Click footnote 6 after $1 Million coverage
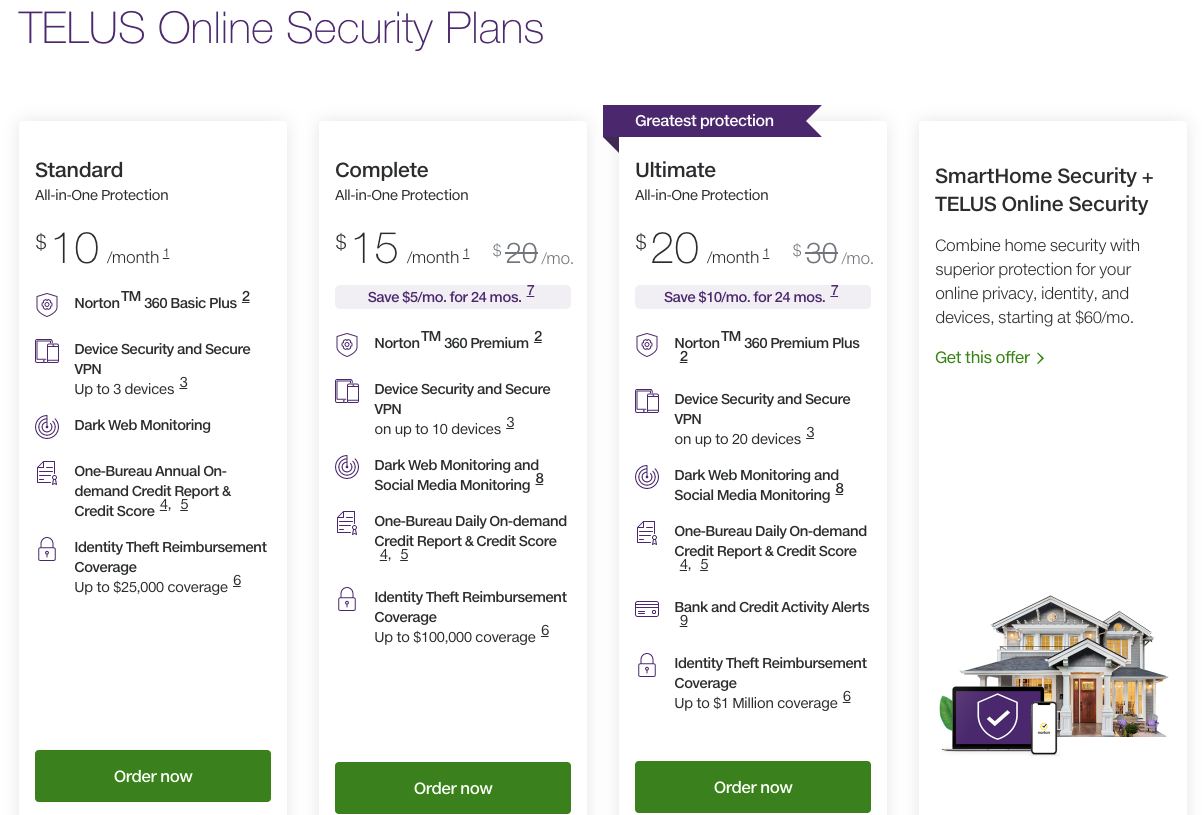 (846, 696)
